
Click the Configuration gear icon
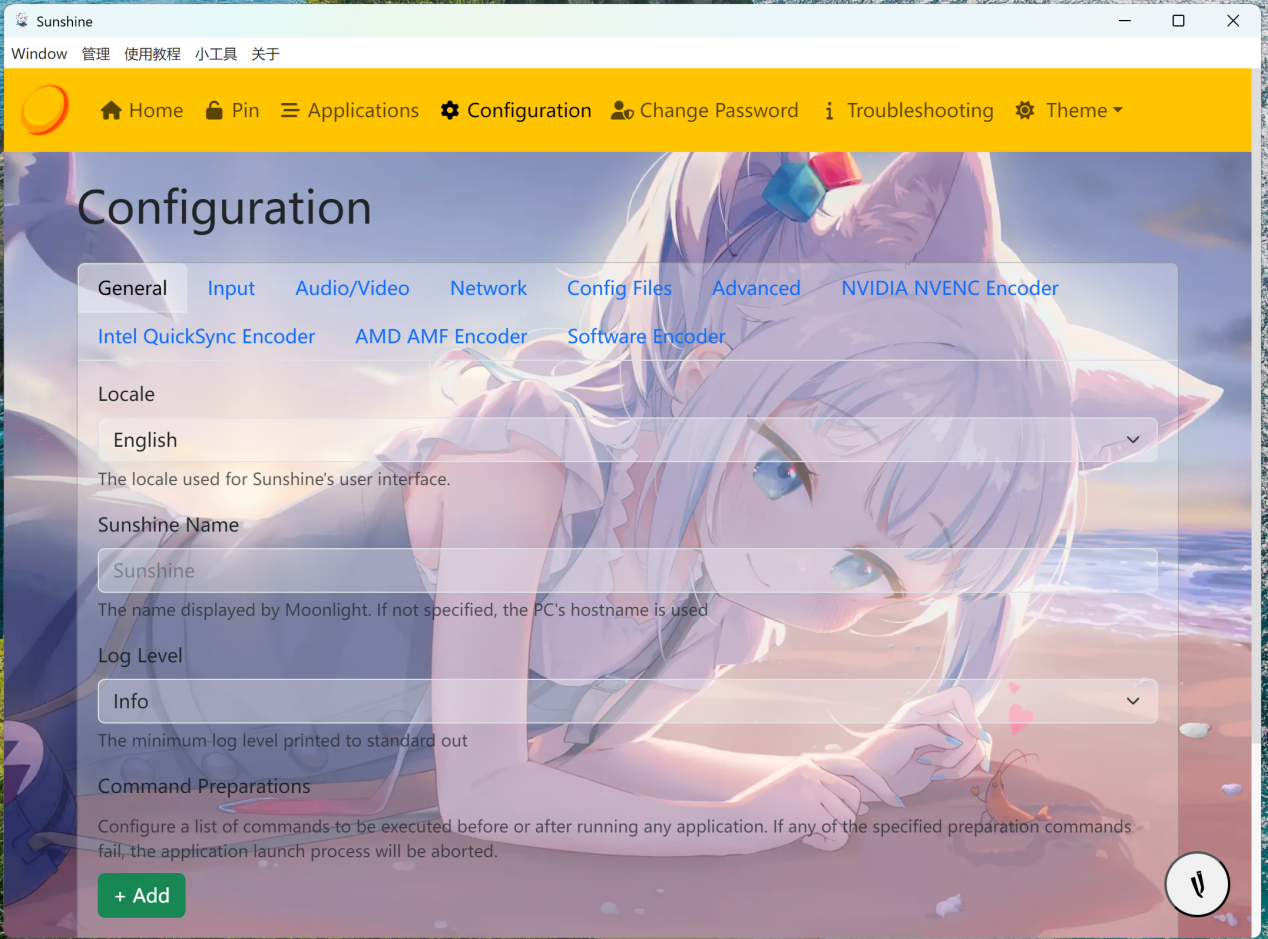[450, 110]
